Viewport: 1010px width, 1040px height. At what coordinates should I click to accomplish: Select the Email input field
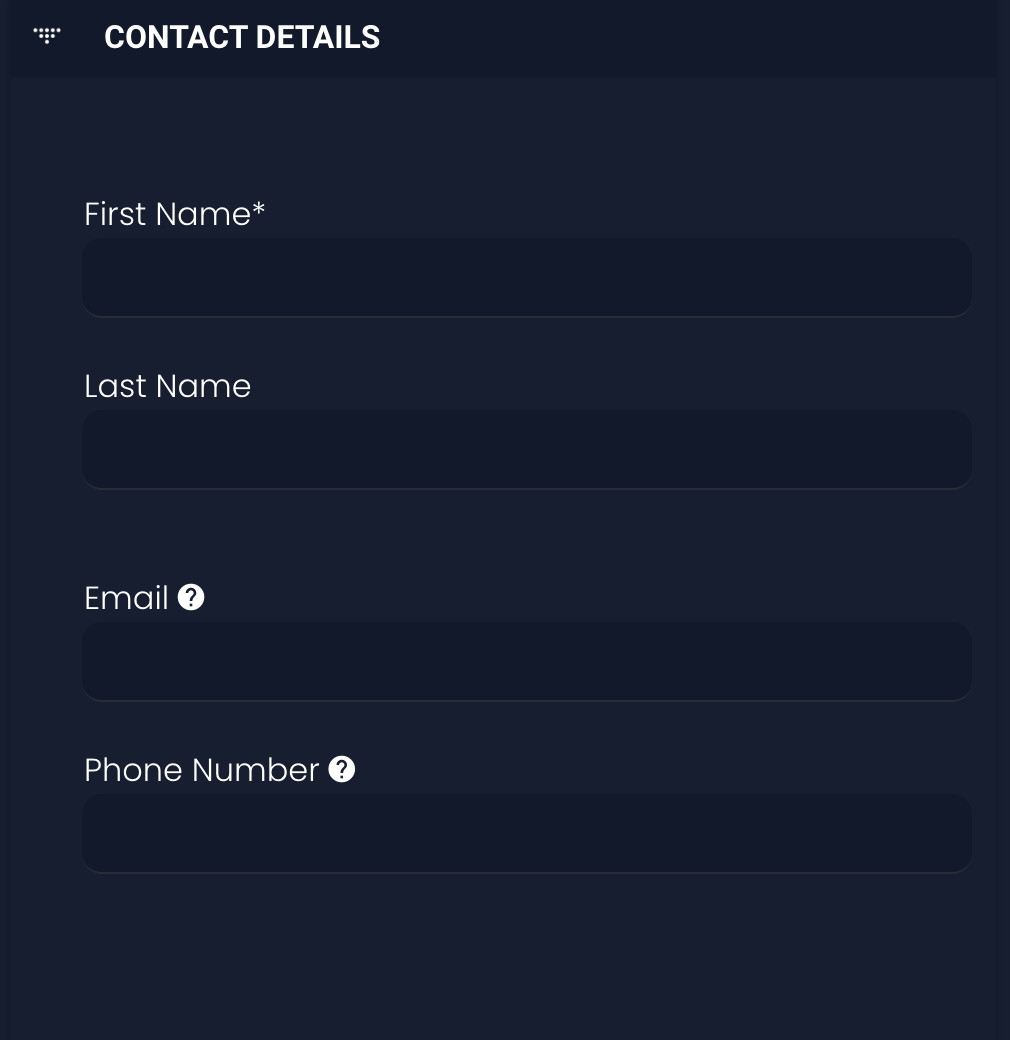[x=526, y=661]
